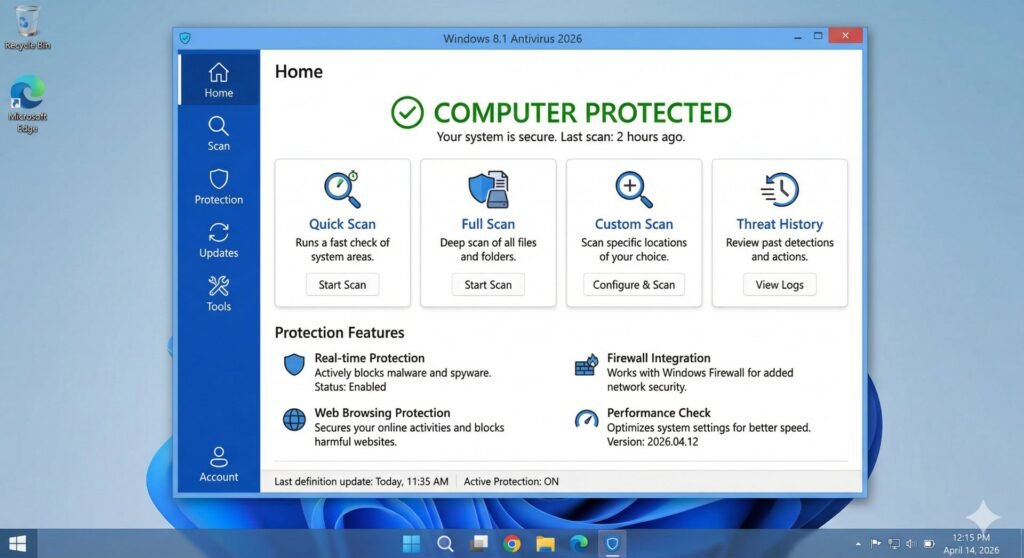The height and width of the screenshot is (558, 1024).
Task: Open the centered Windows logo on taskbar
Action: tap(412, 544)
